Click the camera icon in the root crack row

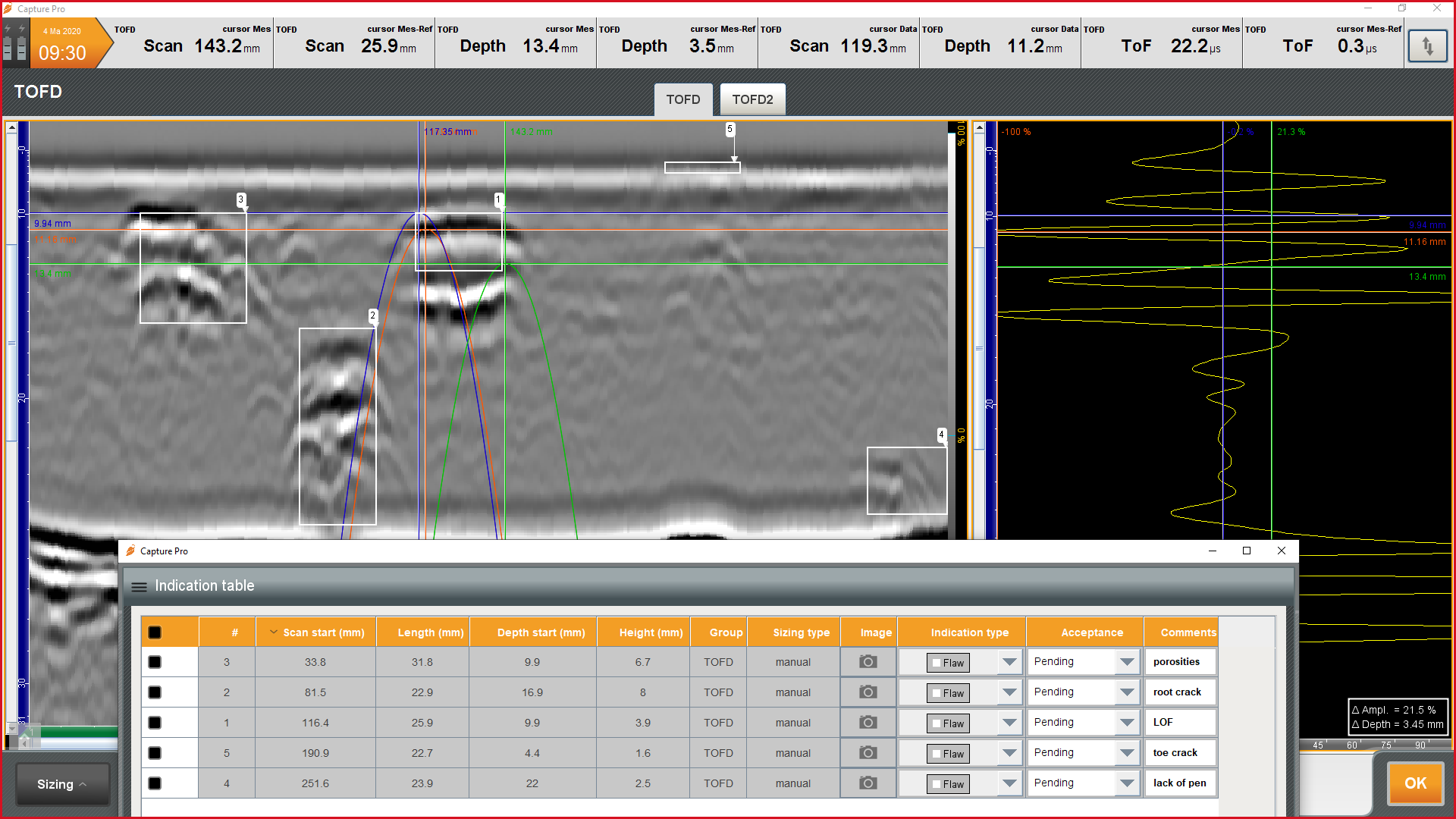868,692
